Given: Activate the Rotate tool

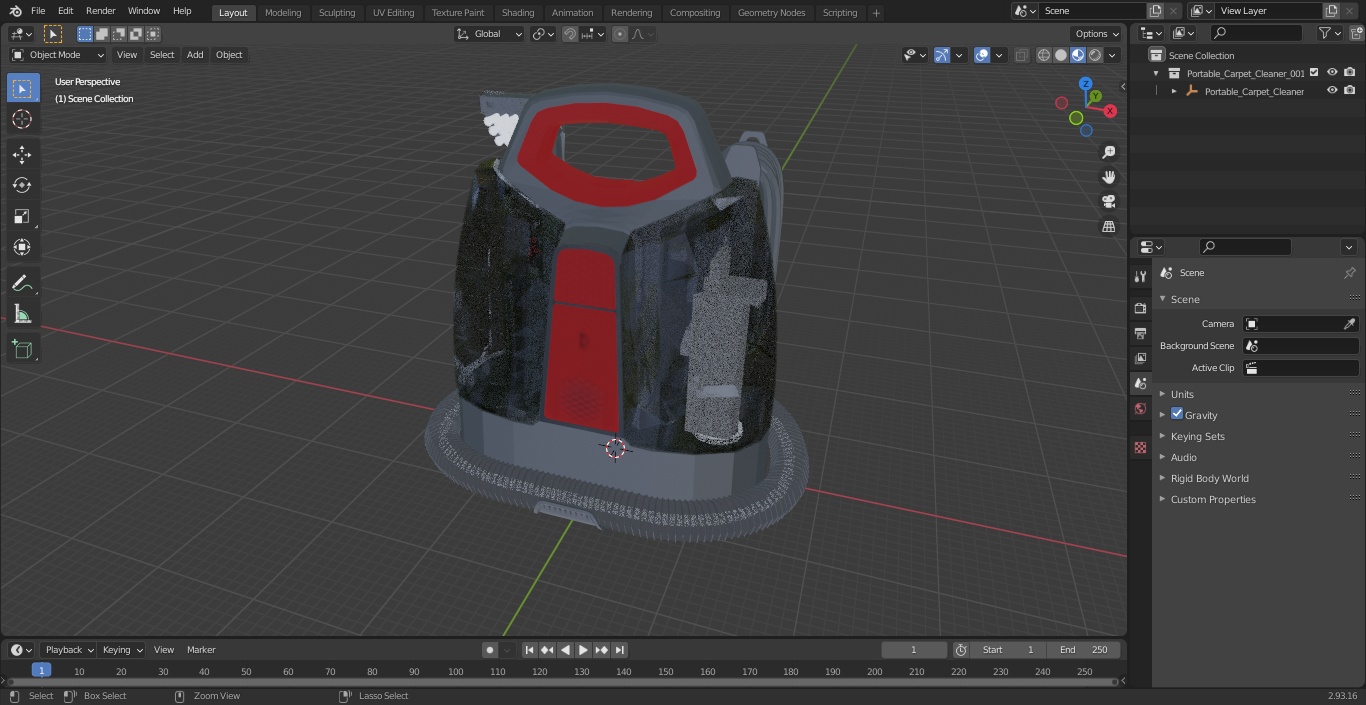Looking at the screenshot, I should click(22, 185).
